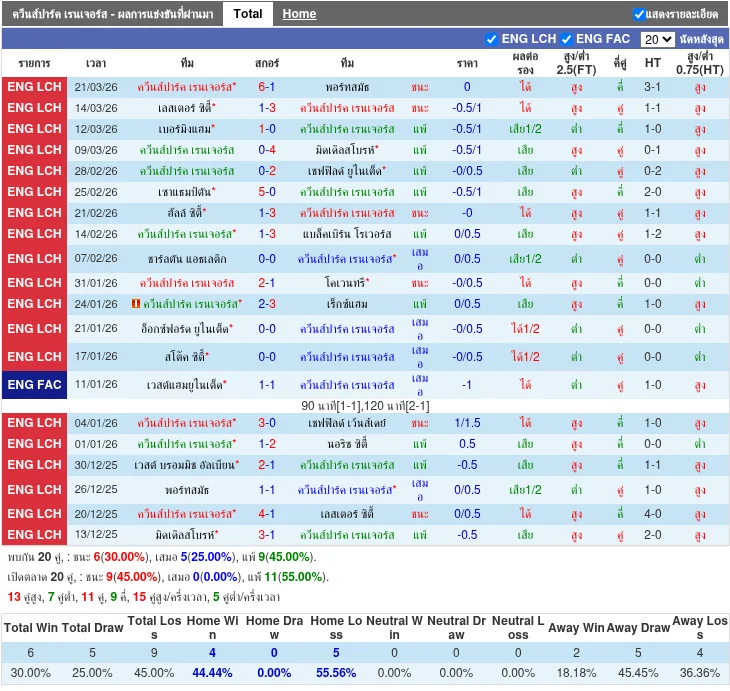This screenshot has height=691, width=730.
Task: Open the 6-1 score on 21/03/26
Action: pyautogui.click(x=267, y=87)
